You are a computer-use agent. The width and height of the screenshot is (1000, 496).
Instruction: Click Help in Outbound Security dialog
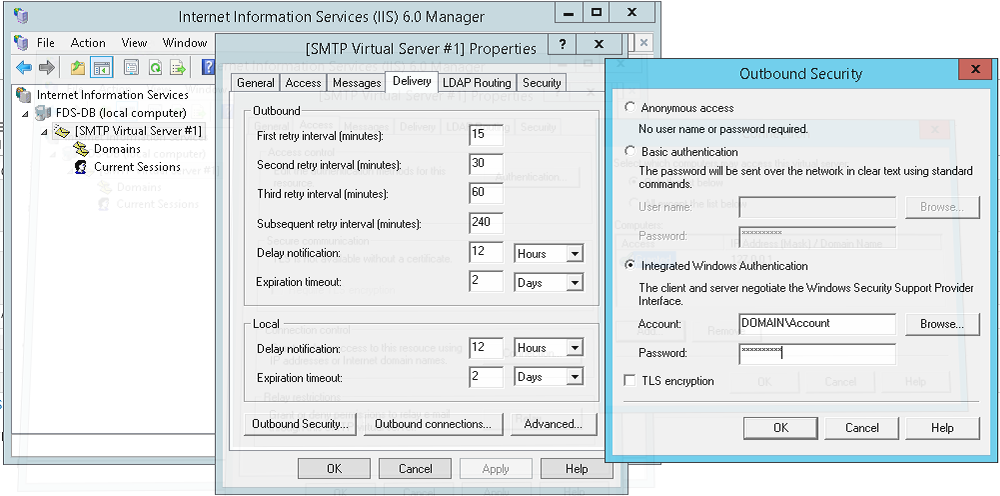pos(942,428)
